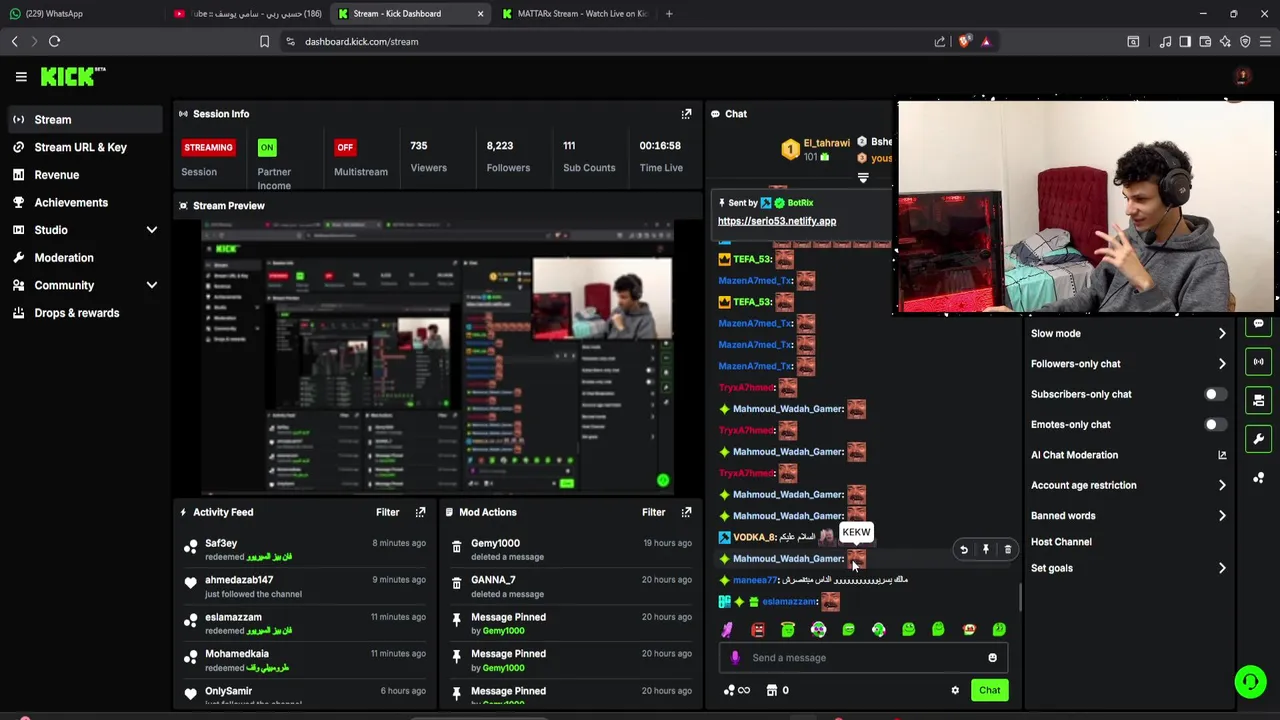Open chat settings gear icon

tap(955, 690)
